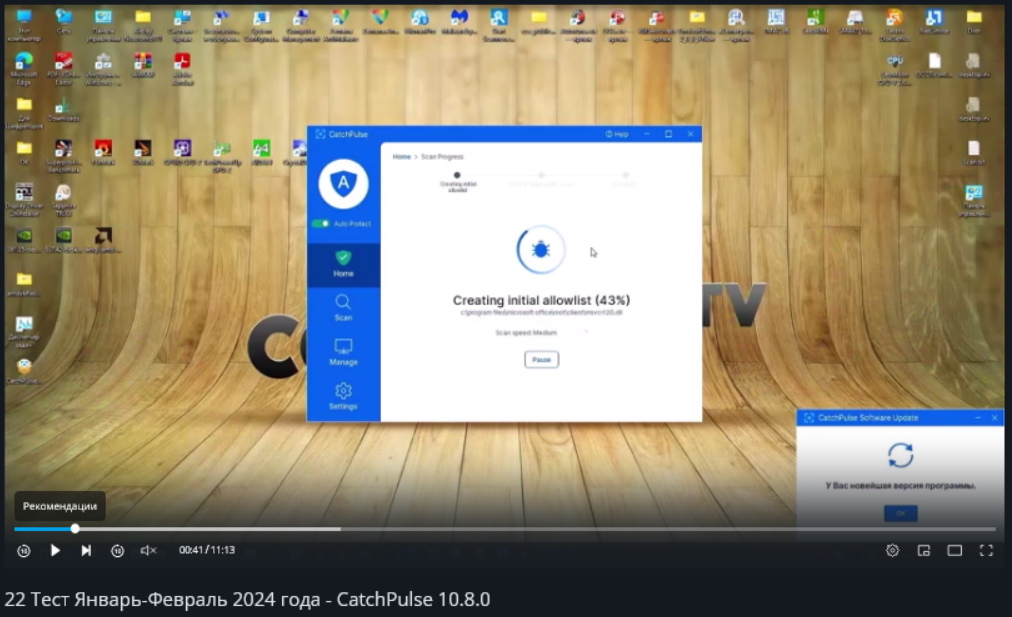This screenshot has width=1012, height=617.
Task: Open CatchPulse Settings gear in sidebar
Action: click(x=343, y=396)
